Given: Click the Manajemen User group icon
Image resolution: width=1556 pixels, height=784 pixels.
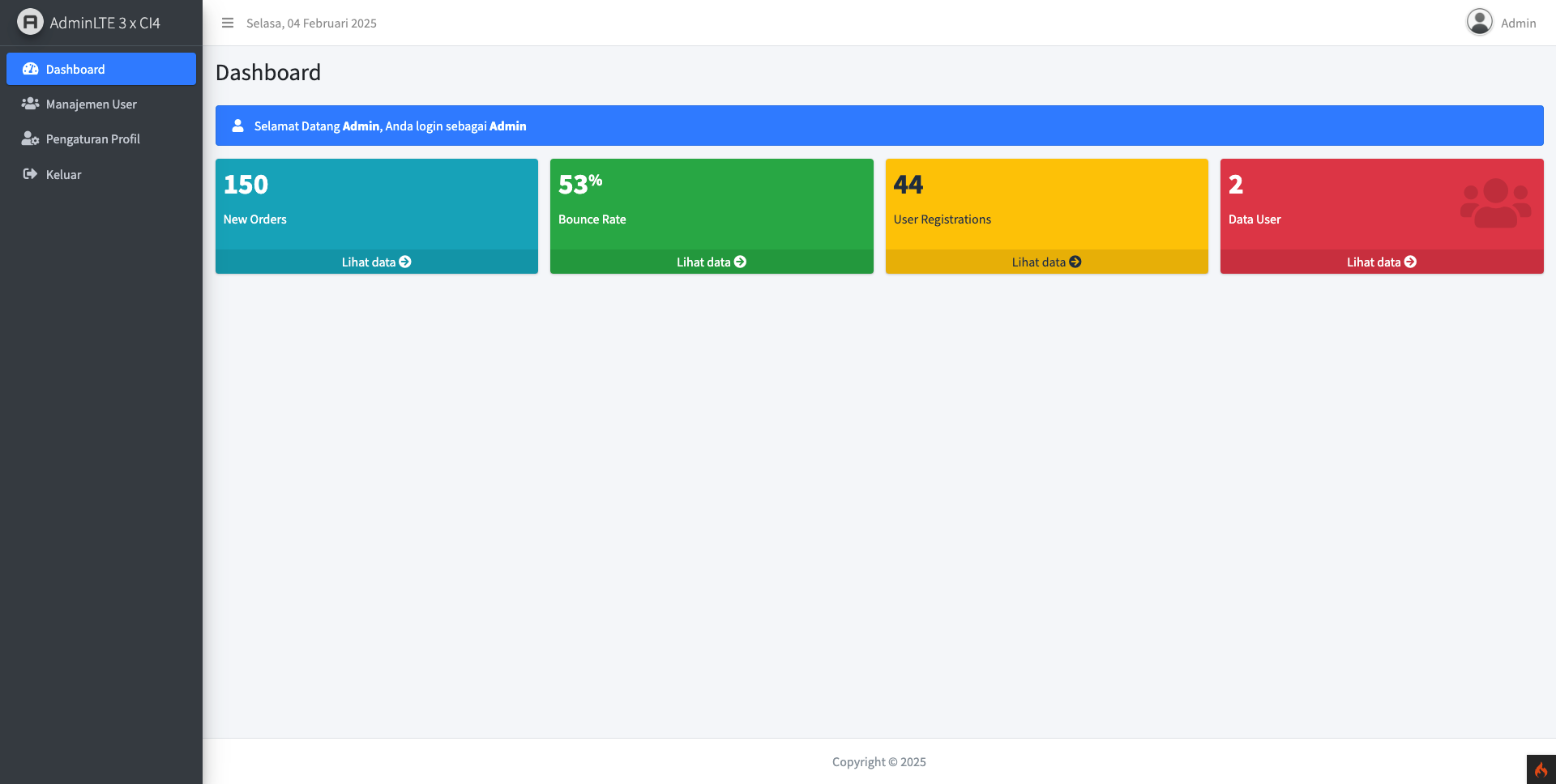Looking at the screenshot, I should coord(30,104).
